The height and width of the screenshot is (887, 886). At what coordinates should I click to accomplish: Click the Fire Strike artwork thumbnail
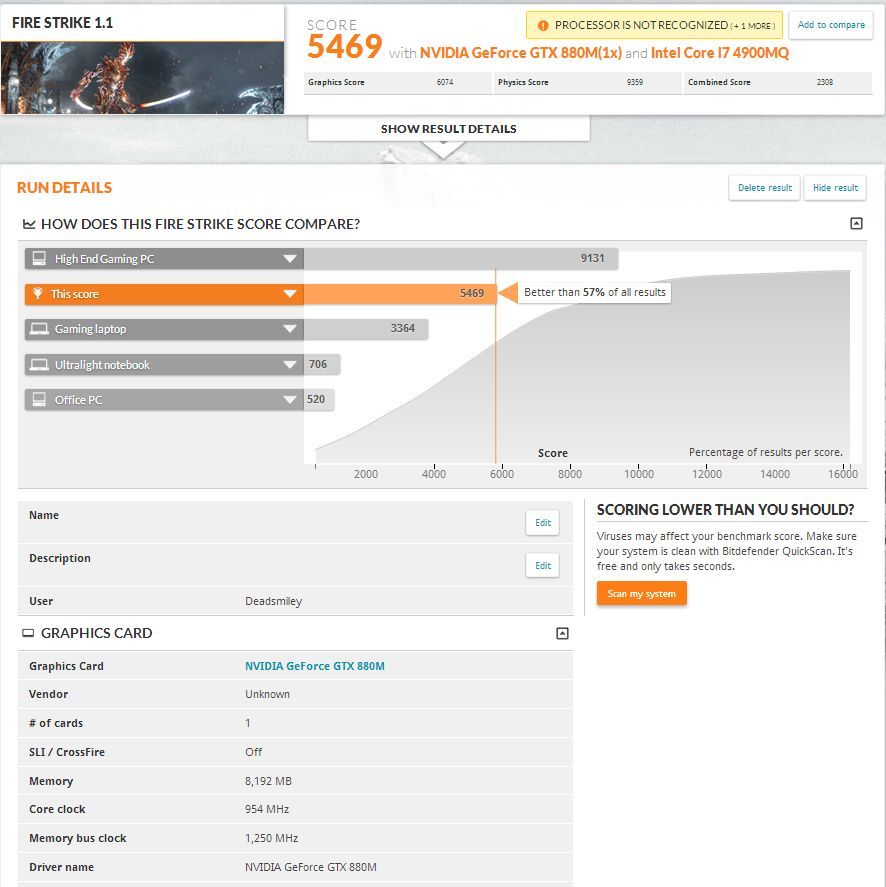tap(142, 78)
